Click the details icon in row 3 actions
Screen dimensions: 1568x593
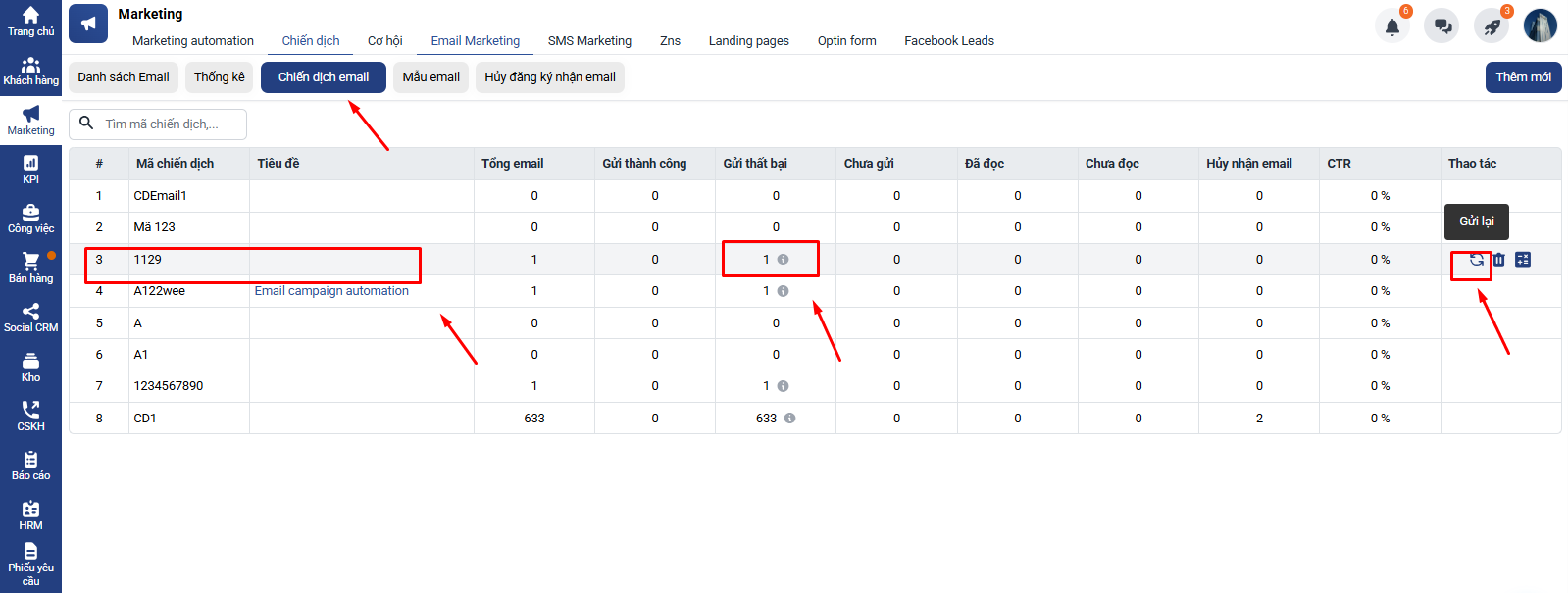coord(1522,260)
